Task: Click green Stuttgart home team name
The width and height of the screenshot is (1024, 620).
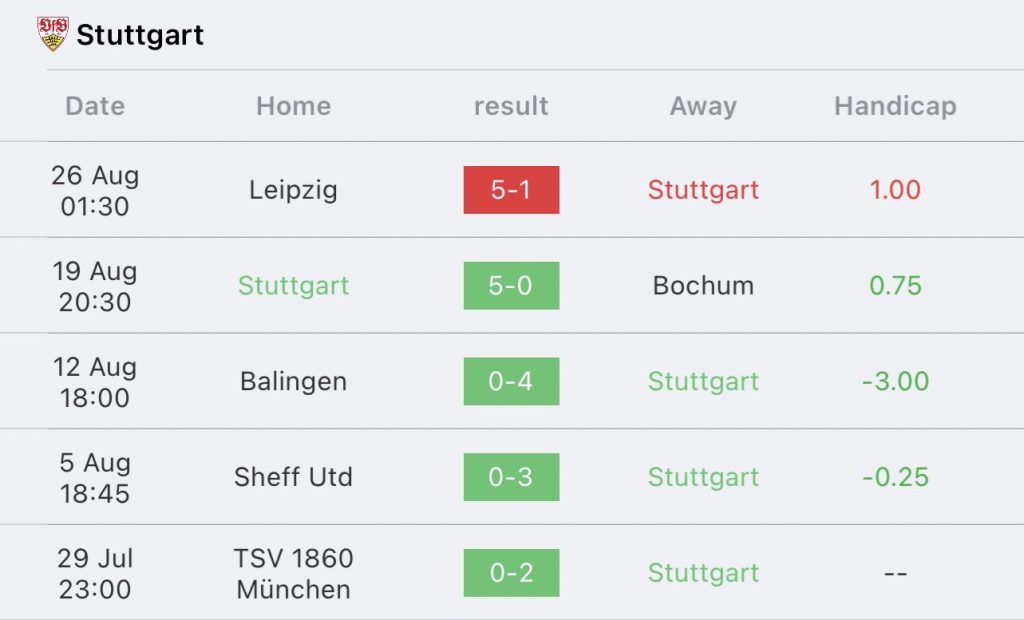Action: tap(293, 286)
